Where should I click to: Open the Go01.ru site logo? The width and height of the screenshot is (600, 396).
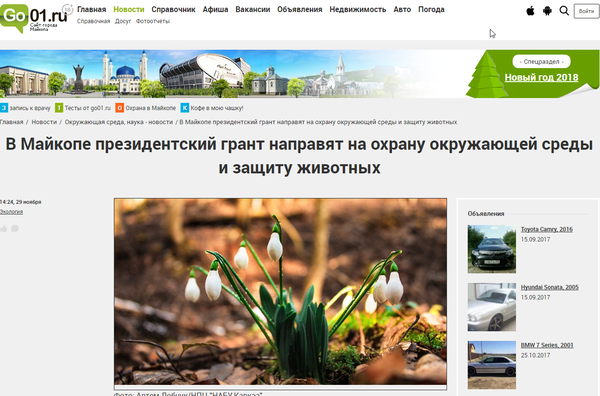click(x=34, y=18)
